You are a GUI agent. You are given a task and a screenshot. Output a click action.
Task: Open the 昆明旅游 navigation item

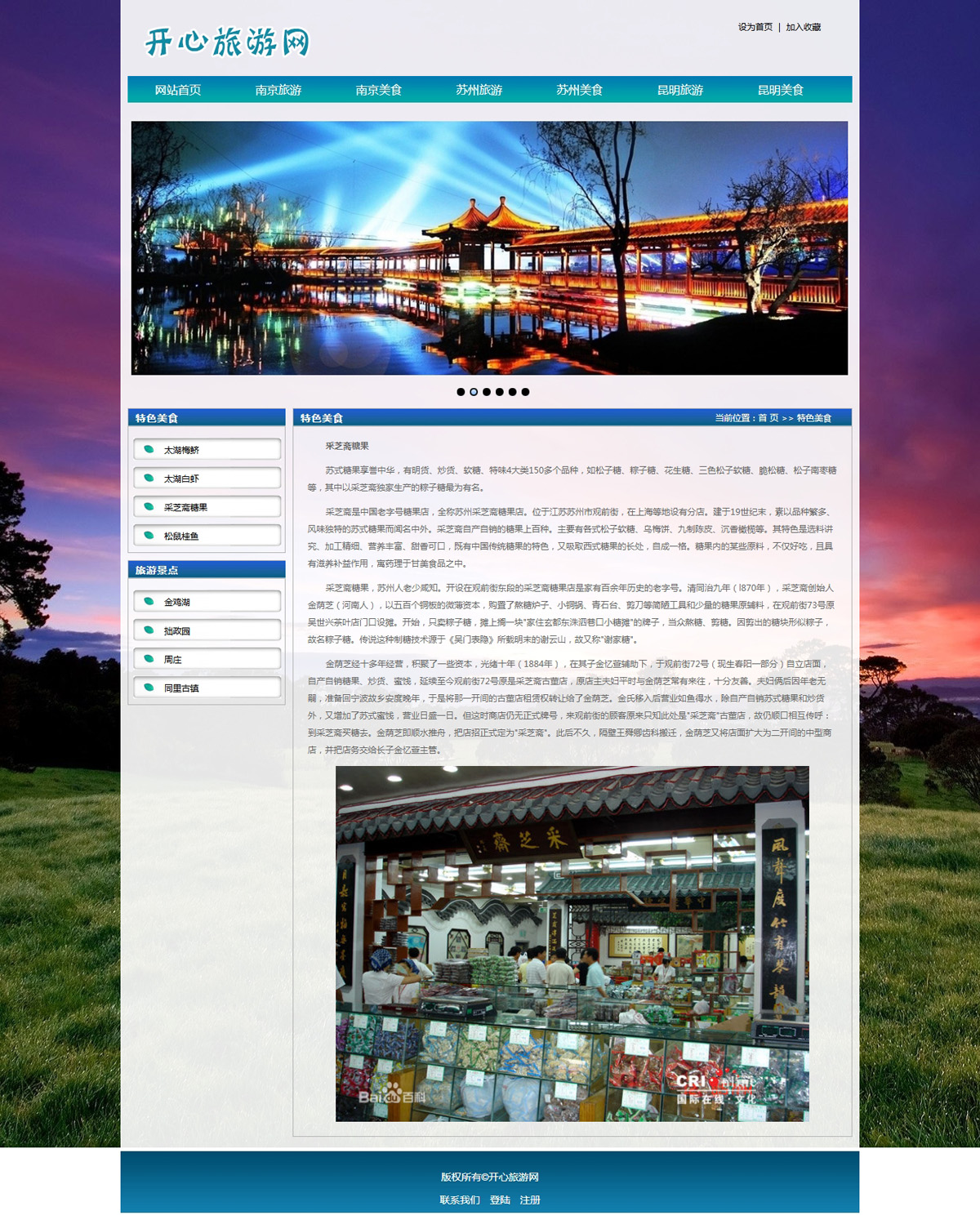pyautogui.click(x=680, y=90)
